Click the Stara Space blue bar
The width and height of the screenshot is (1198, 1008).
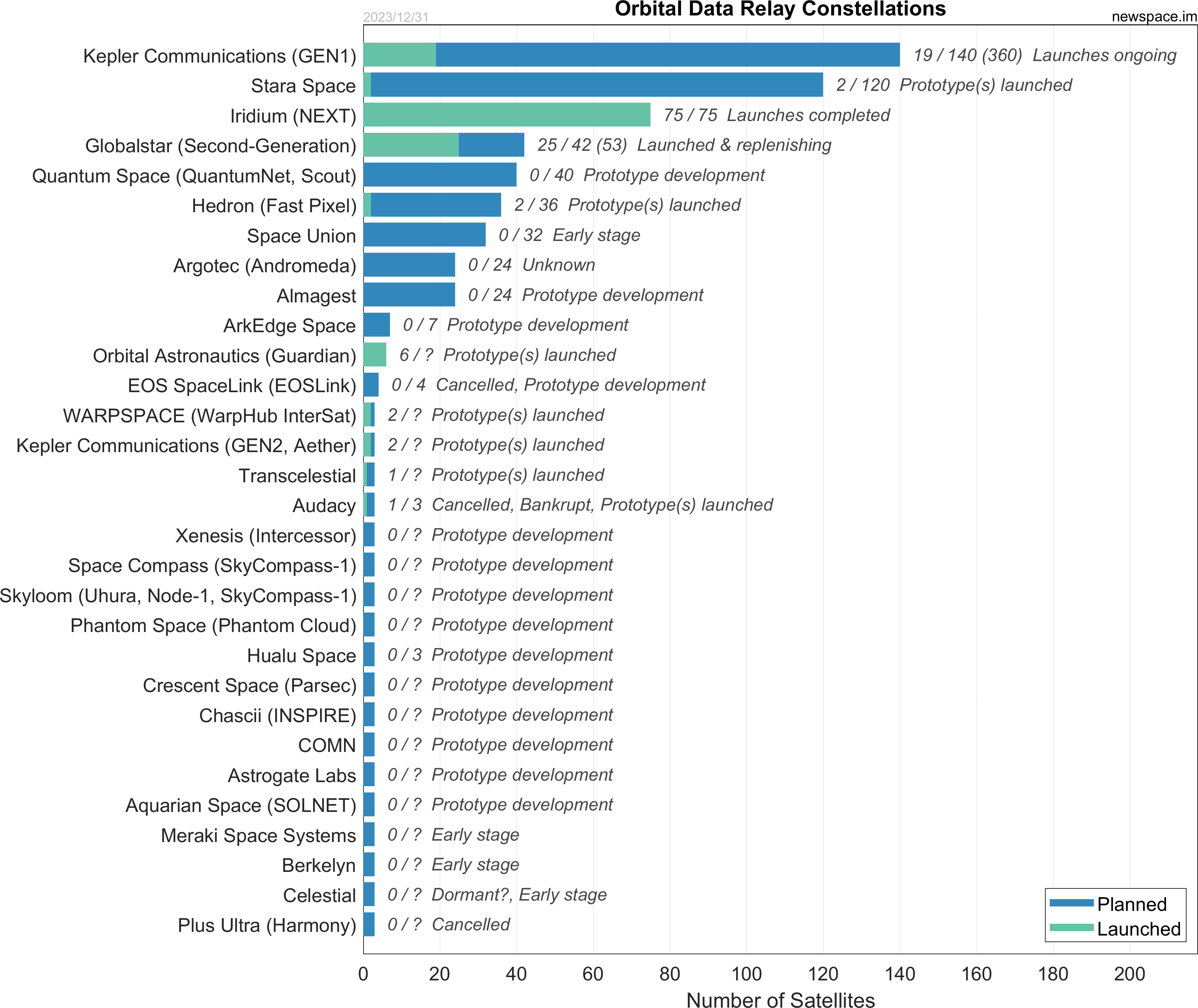pos(597,85)
